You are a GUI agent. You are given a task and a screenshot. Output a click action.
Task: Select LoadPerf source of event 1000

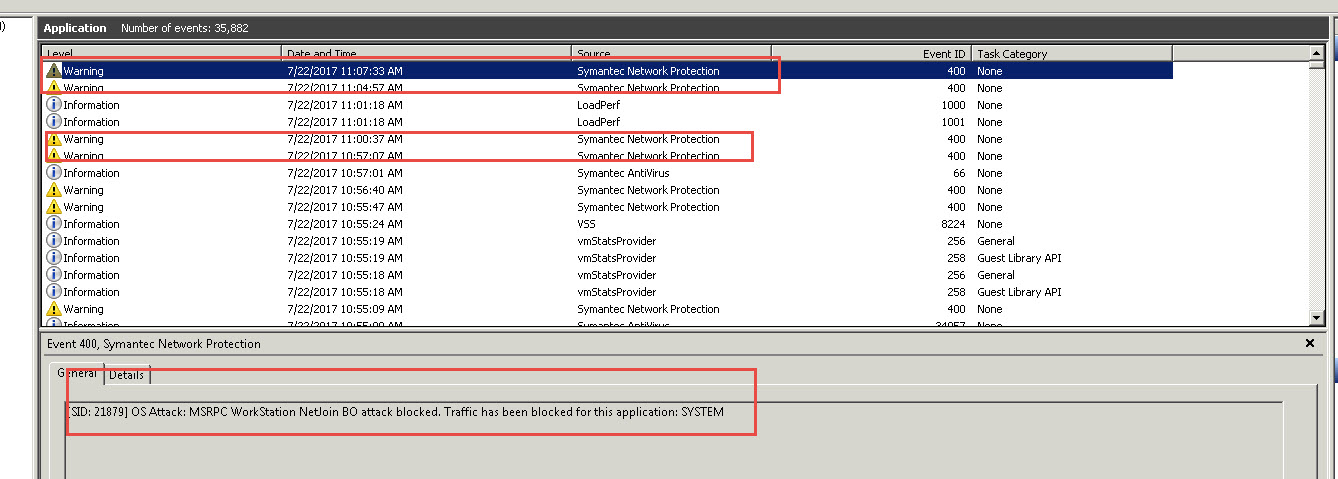(599, 105)
